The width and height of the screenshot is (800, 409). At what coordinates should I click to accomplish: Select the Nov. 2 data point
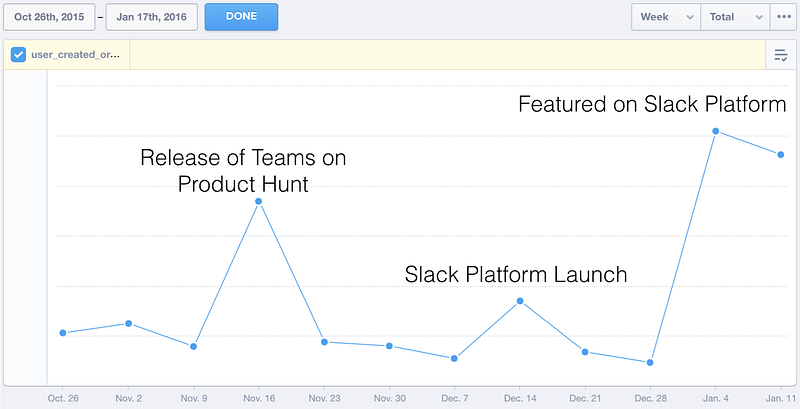(129, 323)
